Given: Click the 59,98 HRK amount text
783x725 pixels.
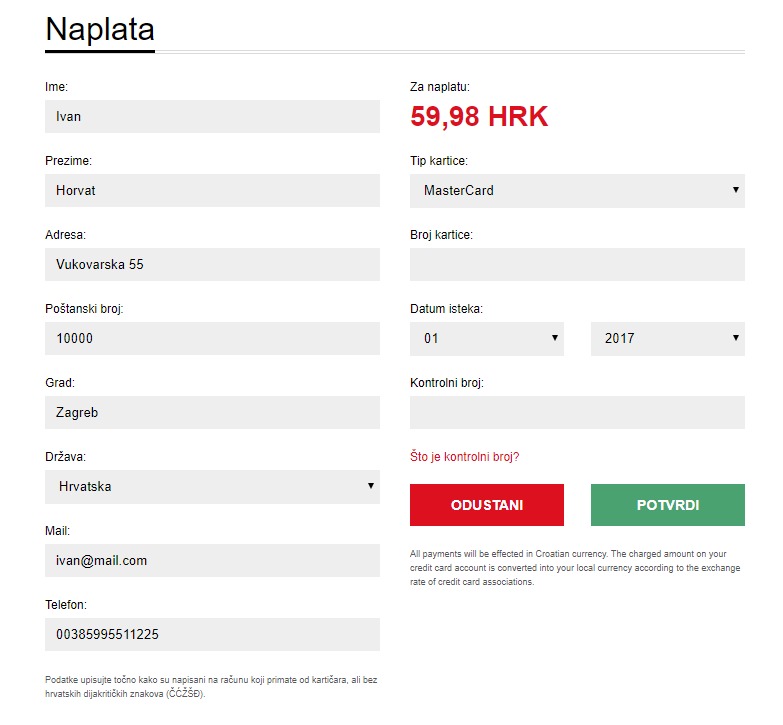Looking at the screenshot, I should (x=479, y=117).
